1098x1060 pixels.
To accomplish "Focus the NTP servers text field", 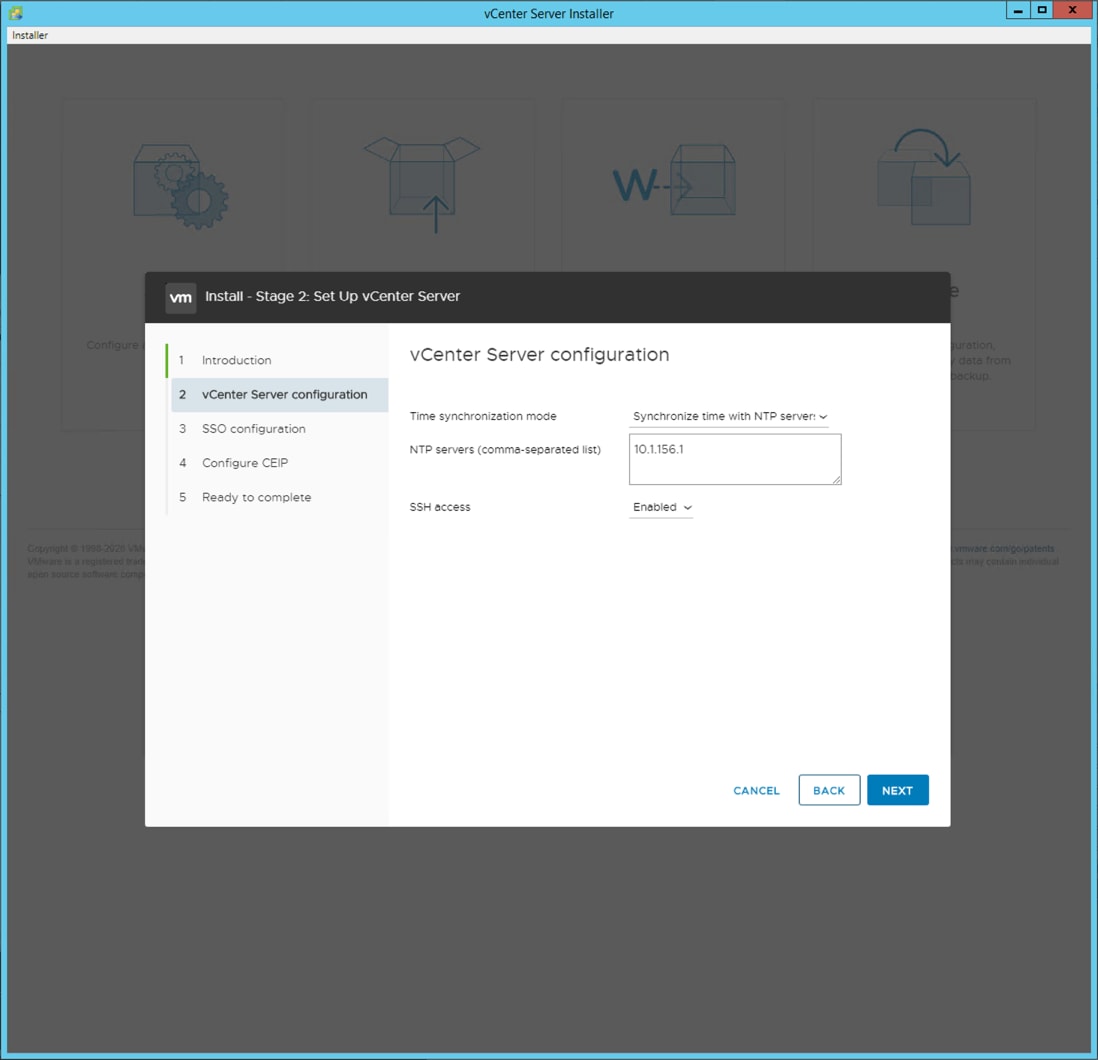I will tap(735, 459).
